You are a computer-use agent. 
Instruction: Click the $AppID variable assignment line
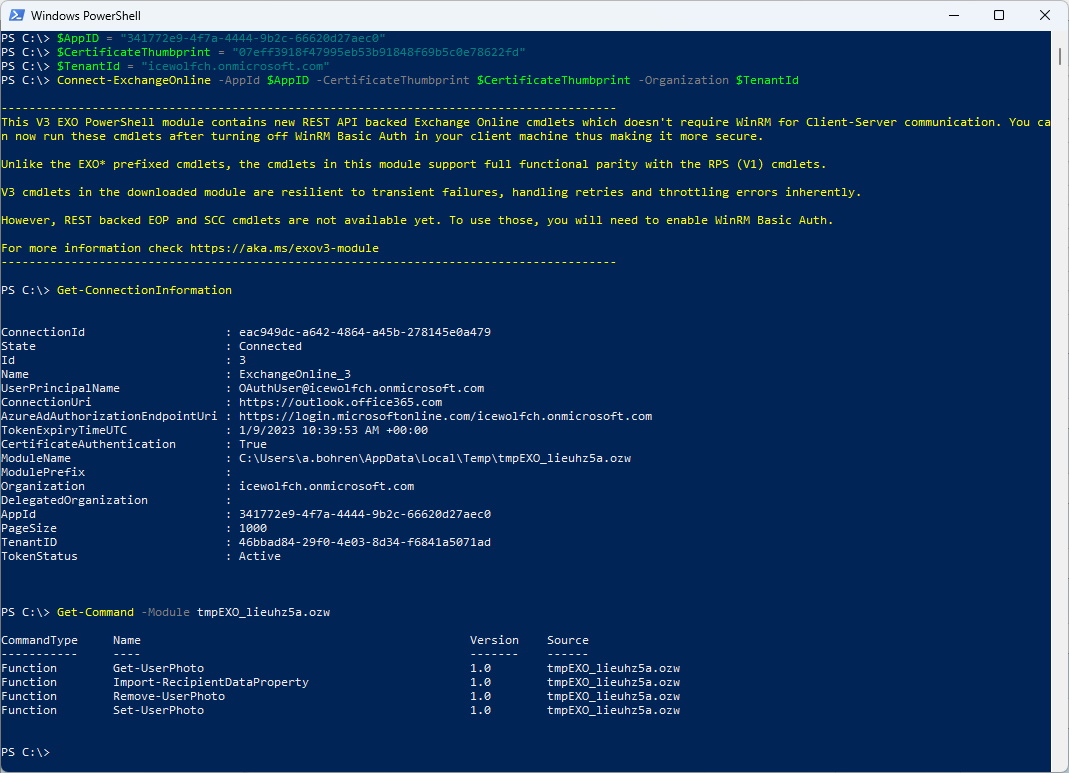(221, 38)
